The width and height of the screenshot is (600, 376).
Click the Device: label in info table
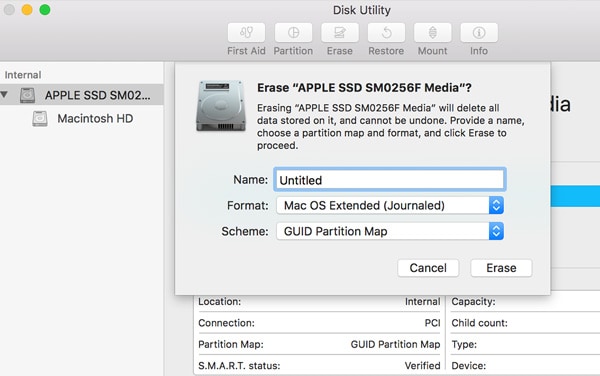tap(469, 366)
